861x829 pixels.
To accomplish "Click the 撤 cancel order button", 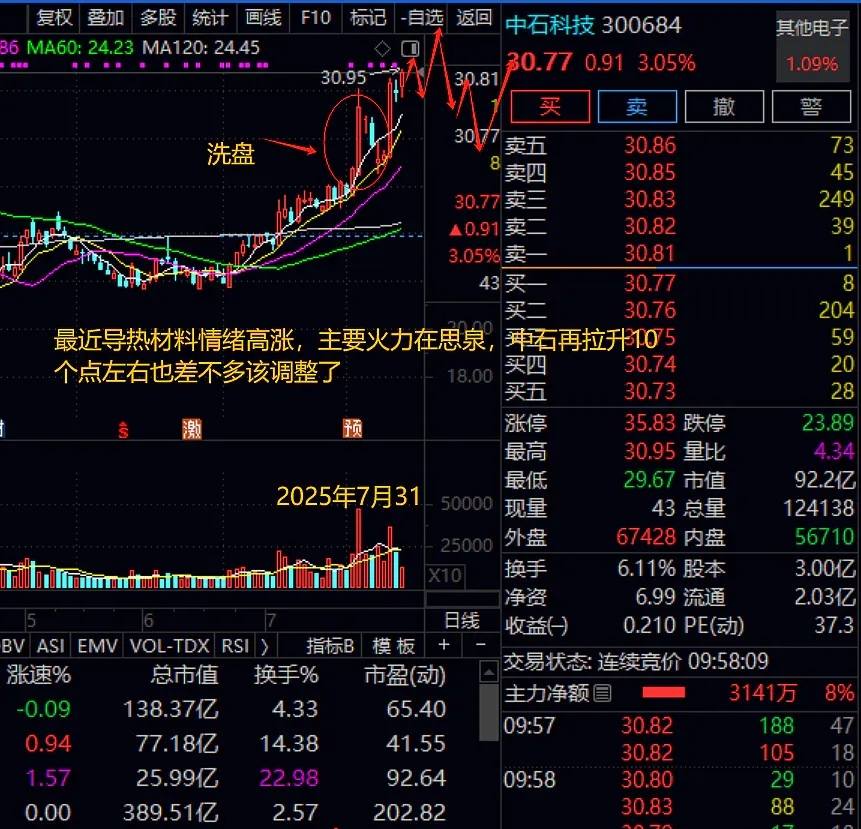I will click(x=724, y=107).
